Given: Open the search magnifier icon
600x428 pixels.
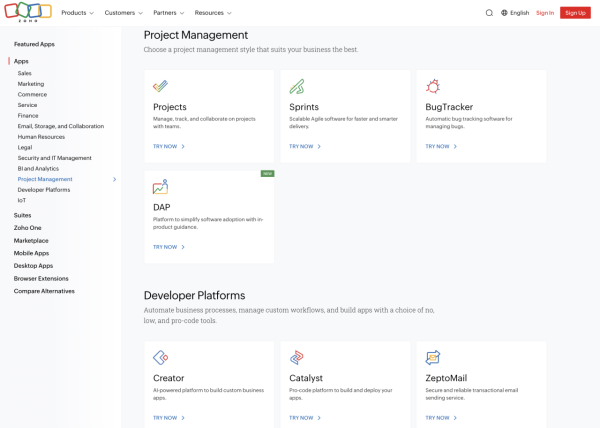Looking at the screenshot, I should tap(489, 13).
